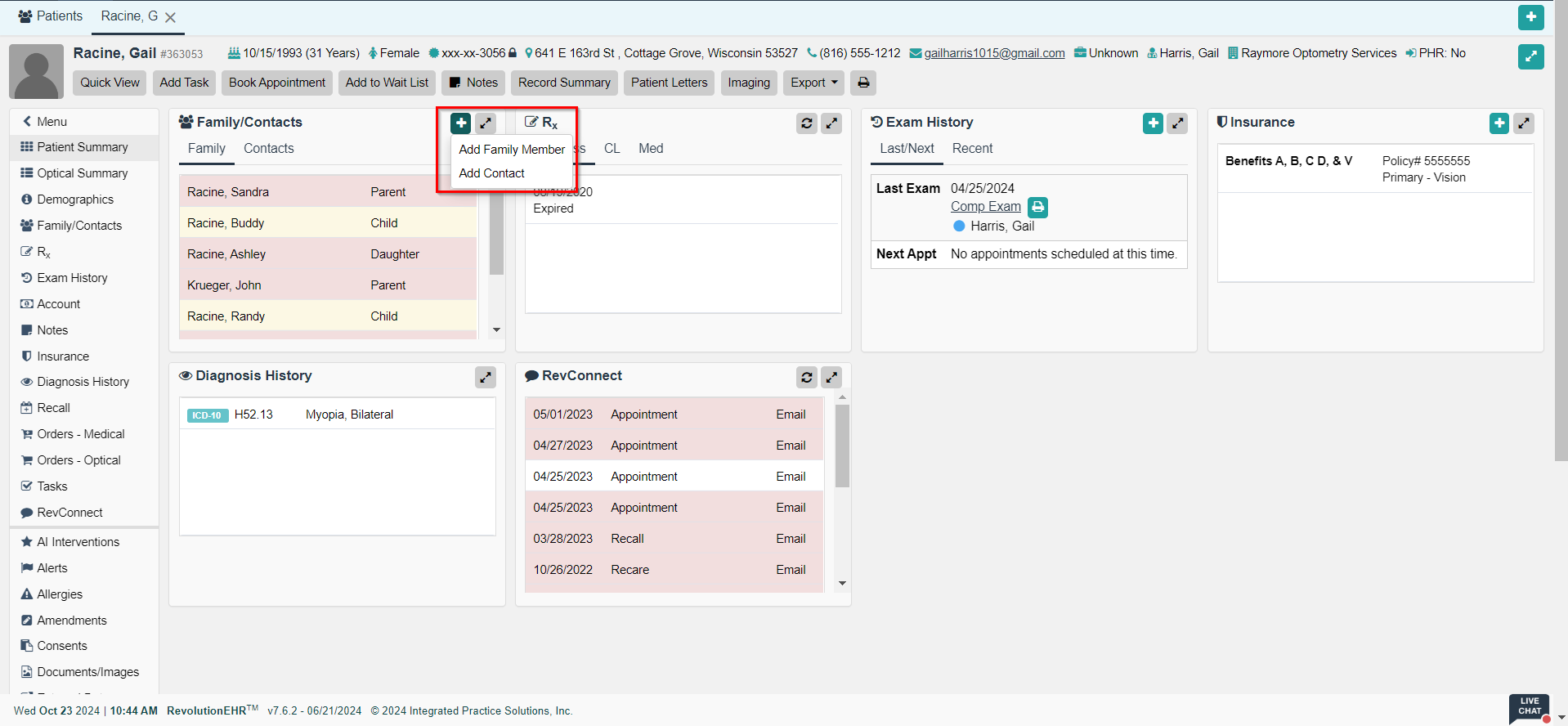Click the print icon button in patient toolbar
The height and width of the screenshot is (726, 1568).
click(863, 83)
